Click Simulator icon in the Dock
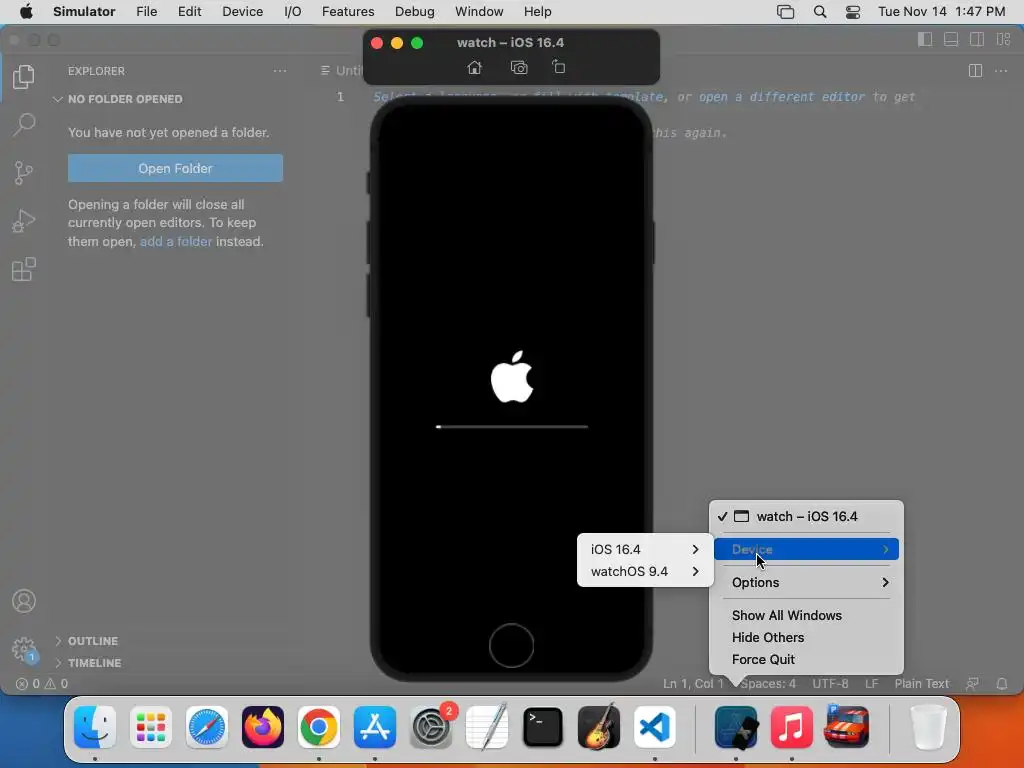1024x768 pixels. [x=736, y=727]
